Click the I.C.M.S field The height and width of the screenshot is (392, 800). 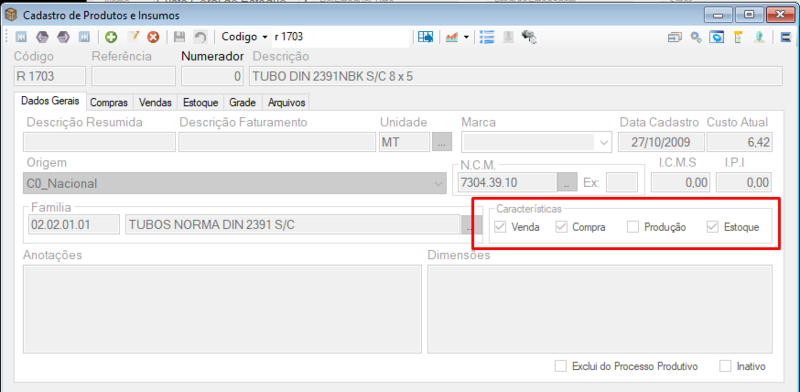tap(681, 183)
